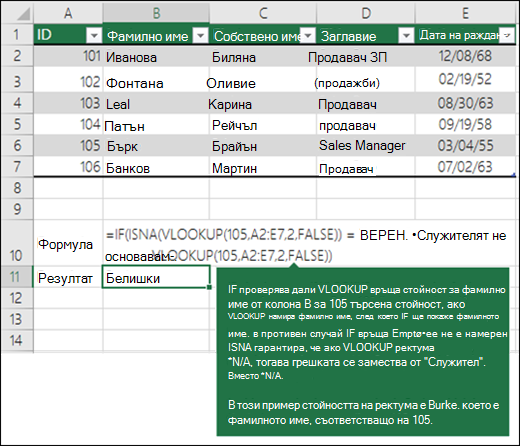This screenshot has height=446, width=520.
Task: Click the cell containing Leal
Action: [x=156, y=104]
